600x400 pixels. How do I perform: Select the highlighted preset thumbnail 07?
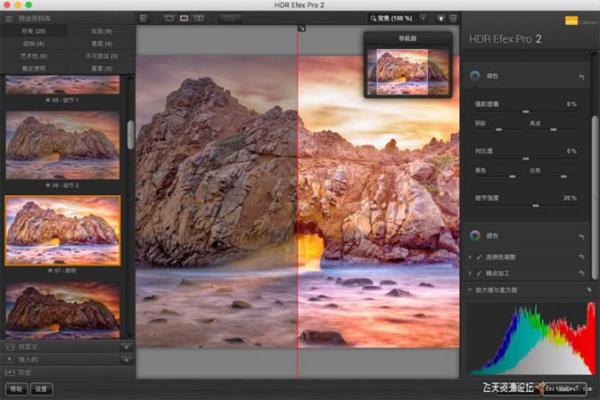point(63,231)
